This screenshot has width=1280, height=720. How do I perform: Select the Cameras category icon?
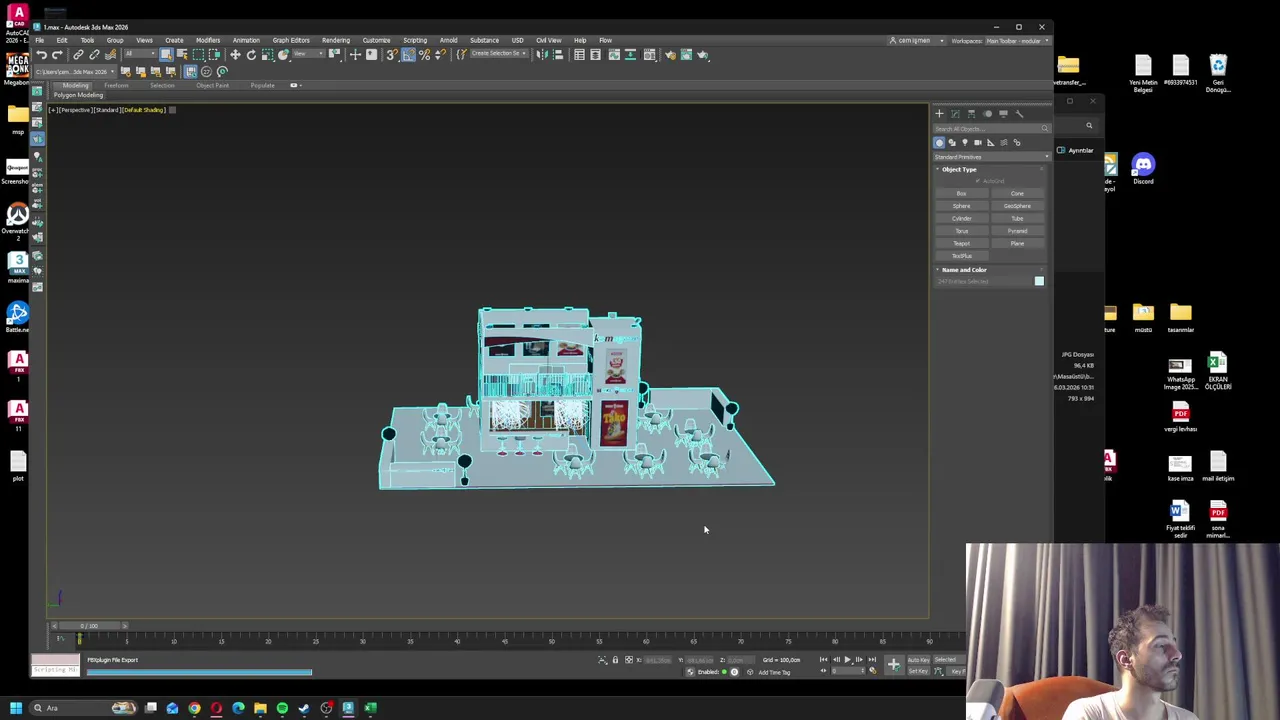[978, 142]
